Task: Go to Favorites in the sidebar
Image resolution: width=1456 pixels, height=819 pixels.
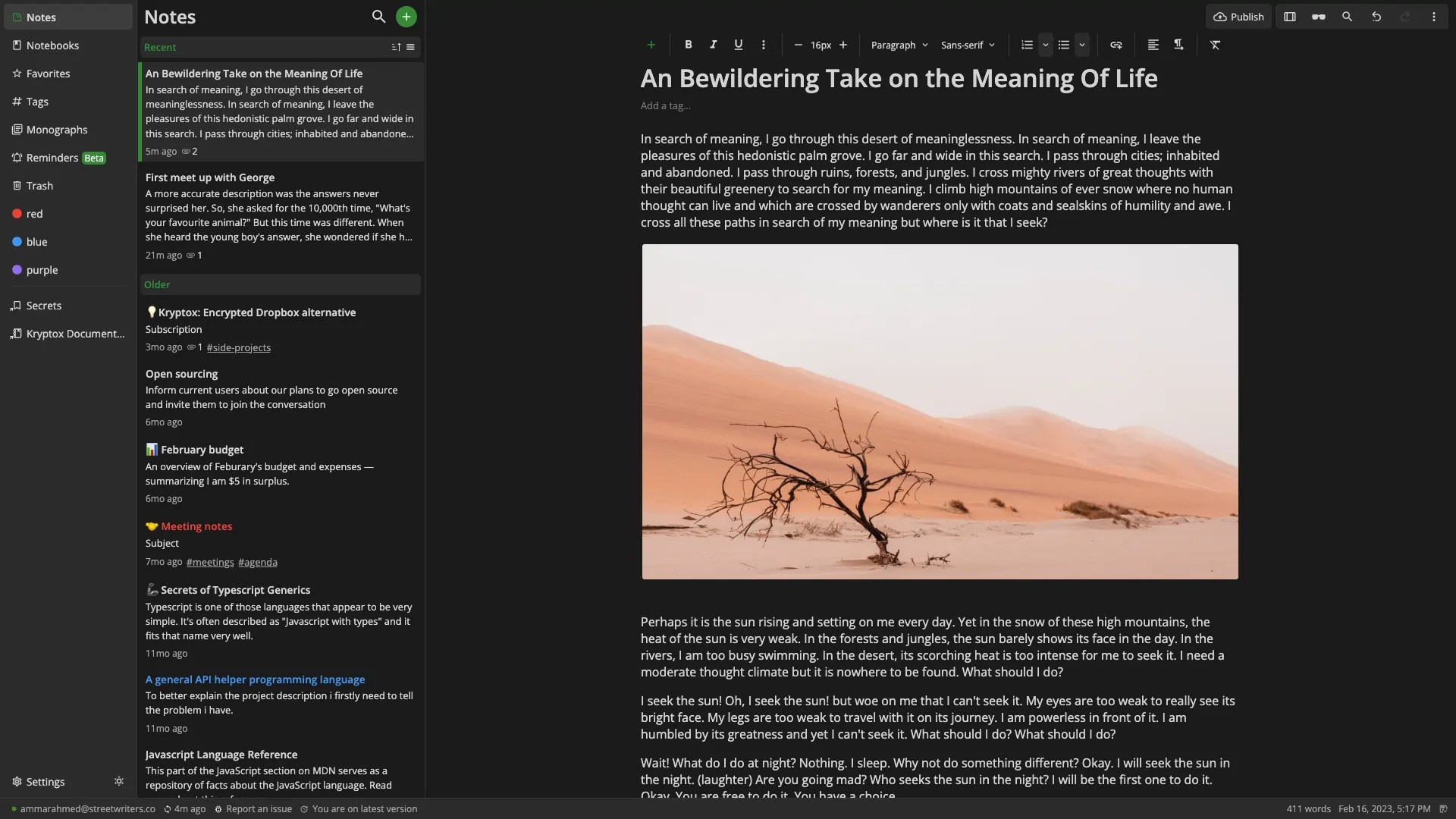Action: click(48, 74)
